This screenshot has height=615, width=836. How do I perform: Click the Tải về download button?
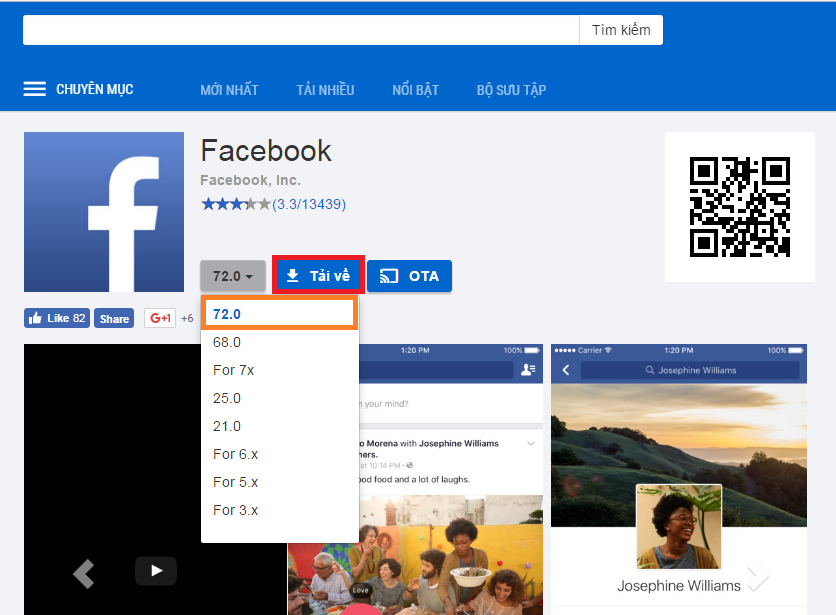[318, 276]
